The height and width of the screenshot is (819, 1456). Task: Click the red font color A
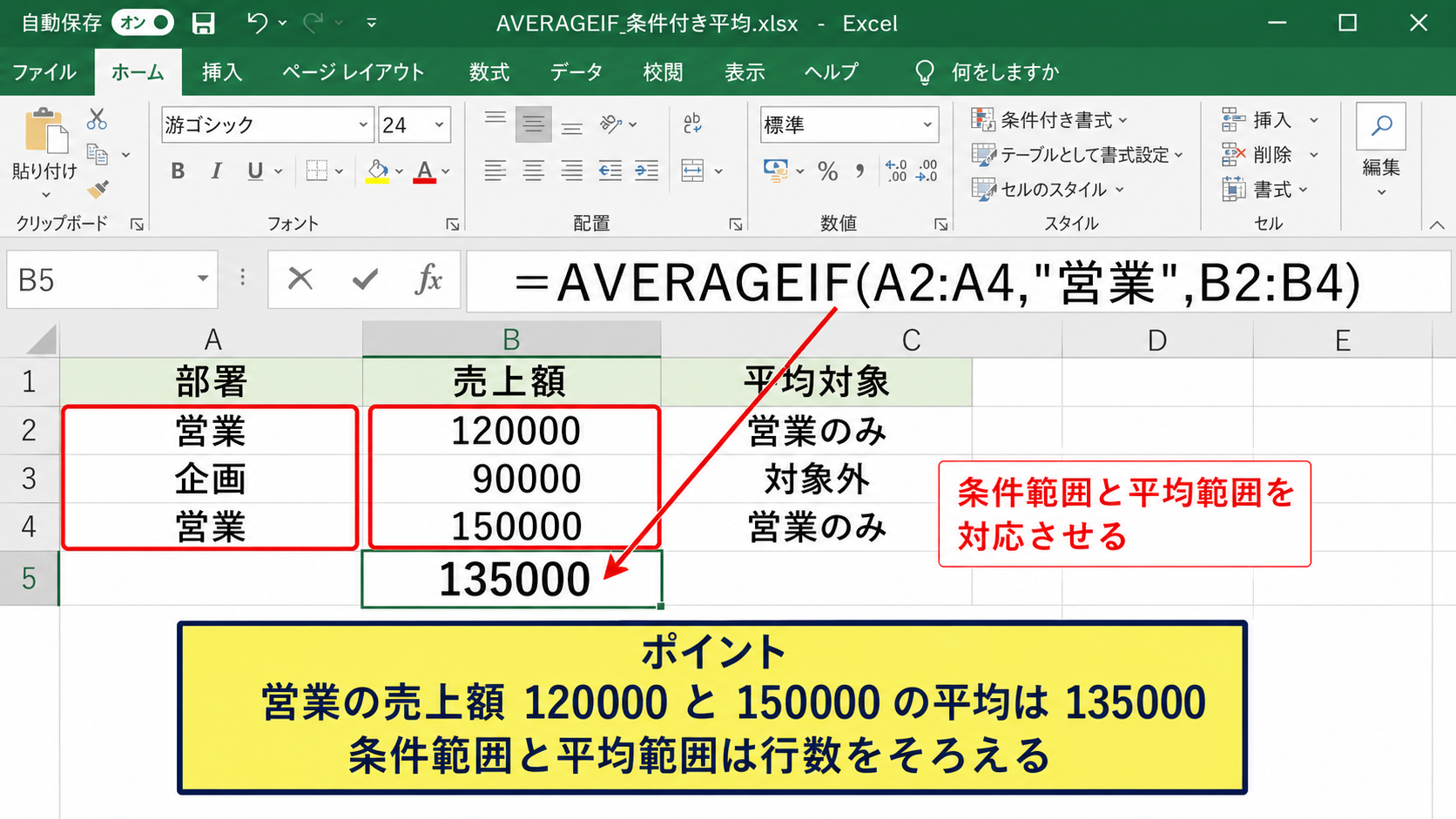pyautogui.click(x=425, y=171)
